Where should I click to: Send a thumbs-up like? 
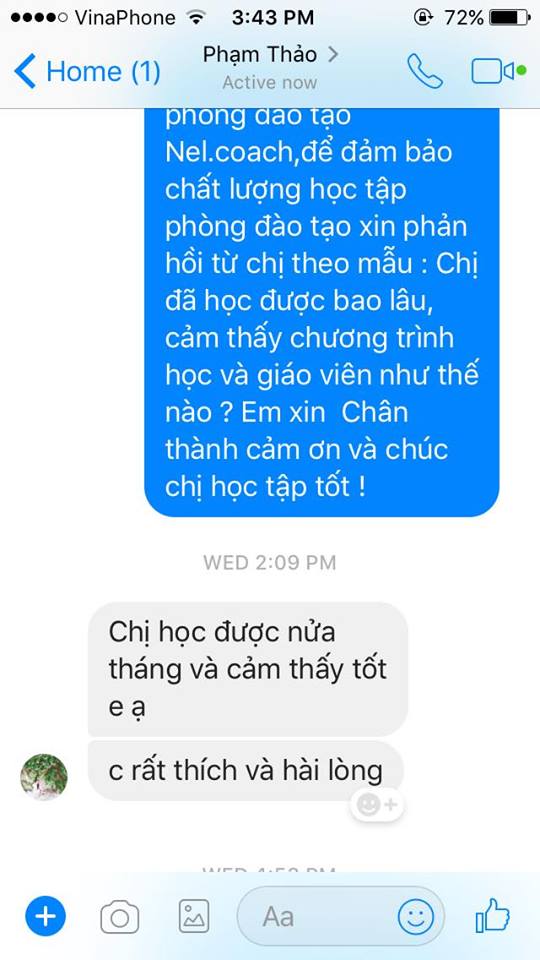(x=492, y=915)
